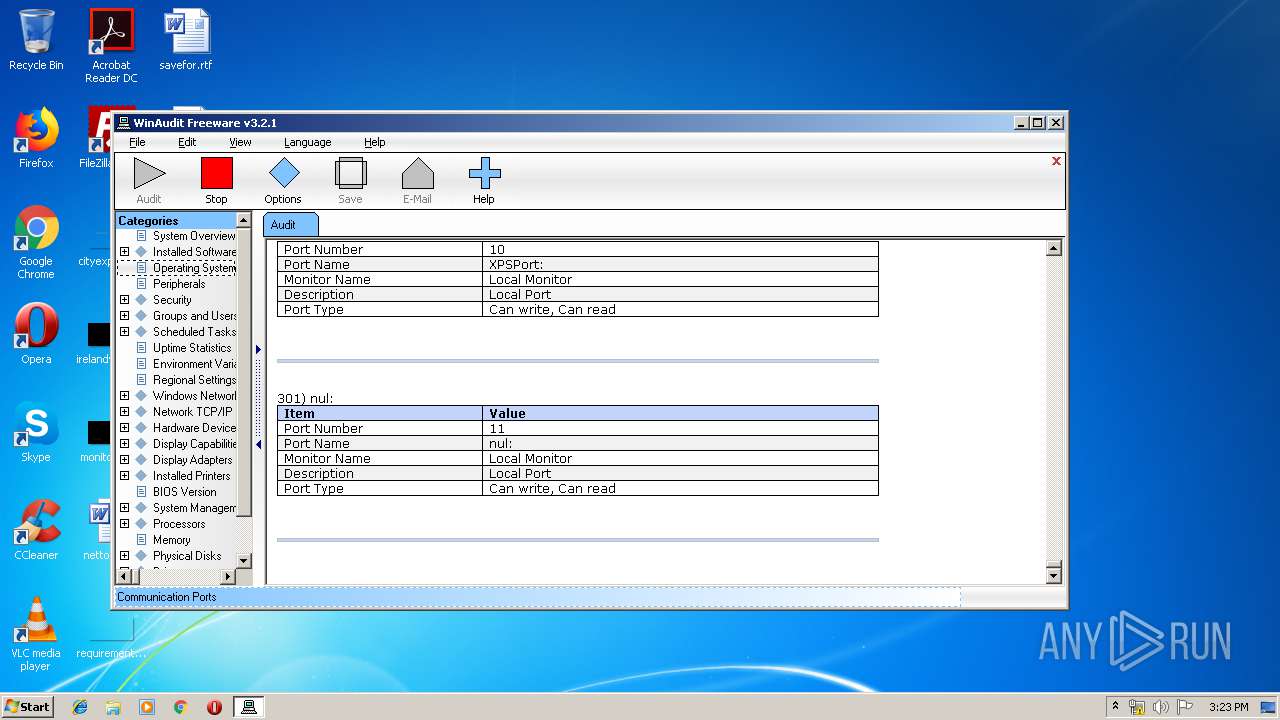Image resolution: width=1280 pixels, height=720 pixels.
Task: Select Memory category
Action: pyautogui.click(x=171, y=540)
